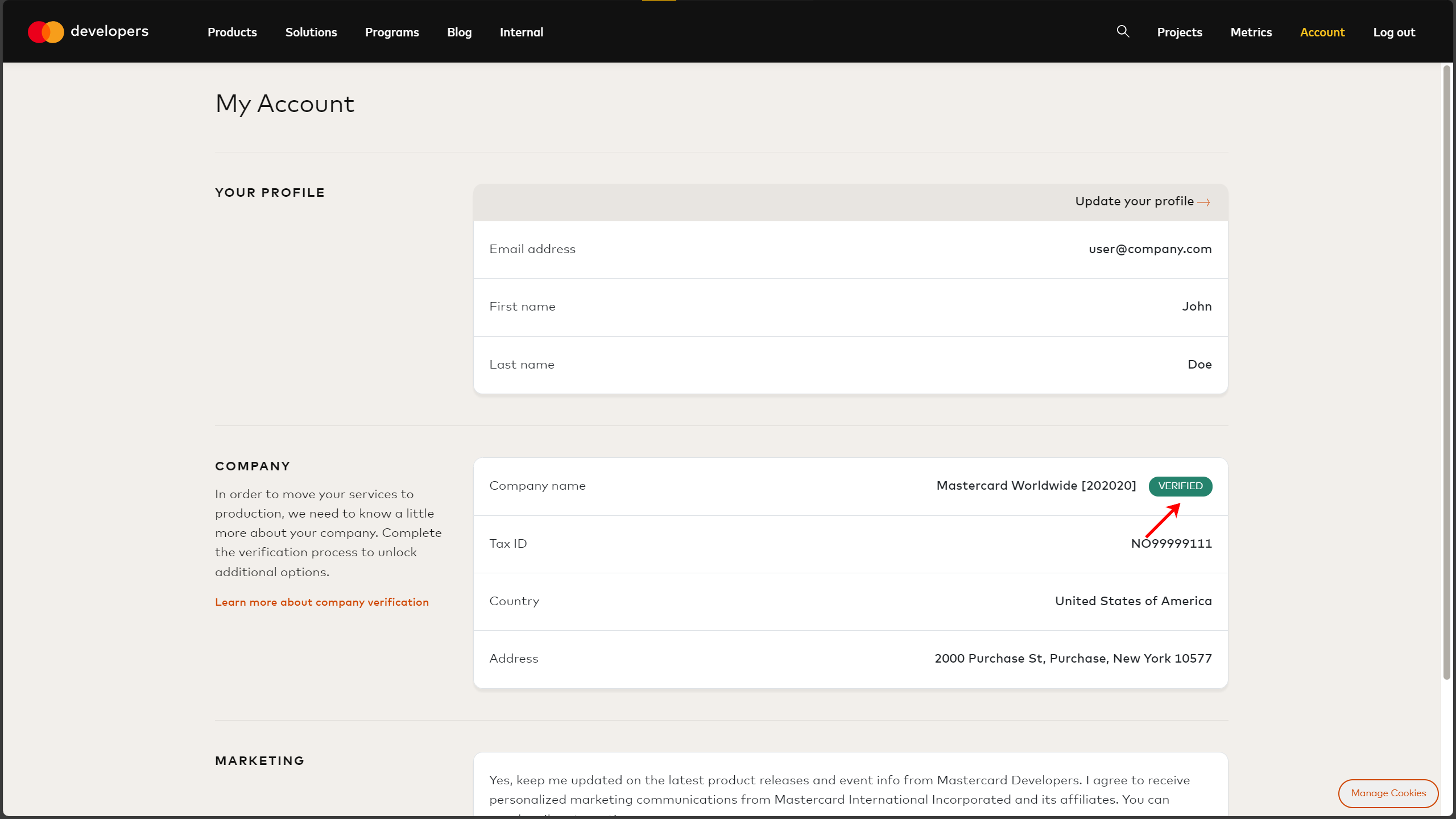
Task: Navigate to Projects
Action: click(1180, 32)
